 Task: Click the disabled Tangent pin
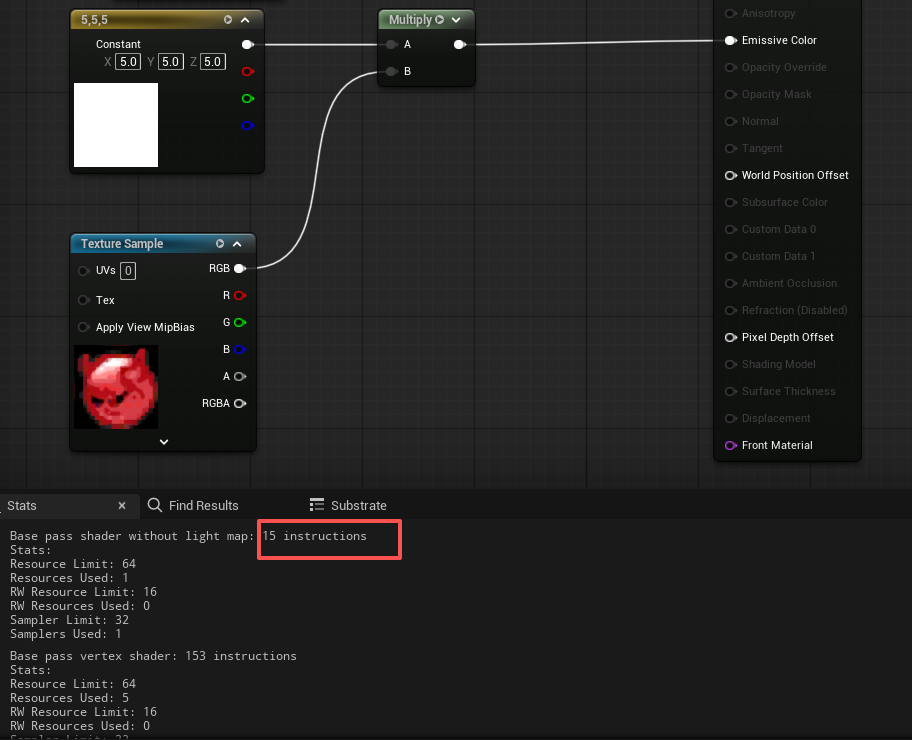coord(731,148)
